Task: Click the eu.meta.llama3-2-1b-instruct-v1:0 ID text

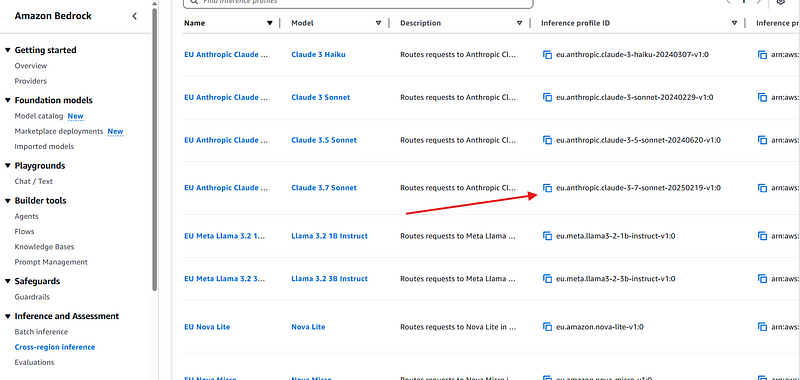Action: tap(616, 236)
